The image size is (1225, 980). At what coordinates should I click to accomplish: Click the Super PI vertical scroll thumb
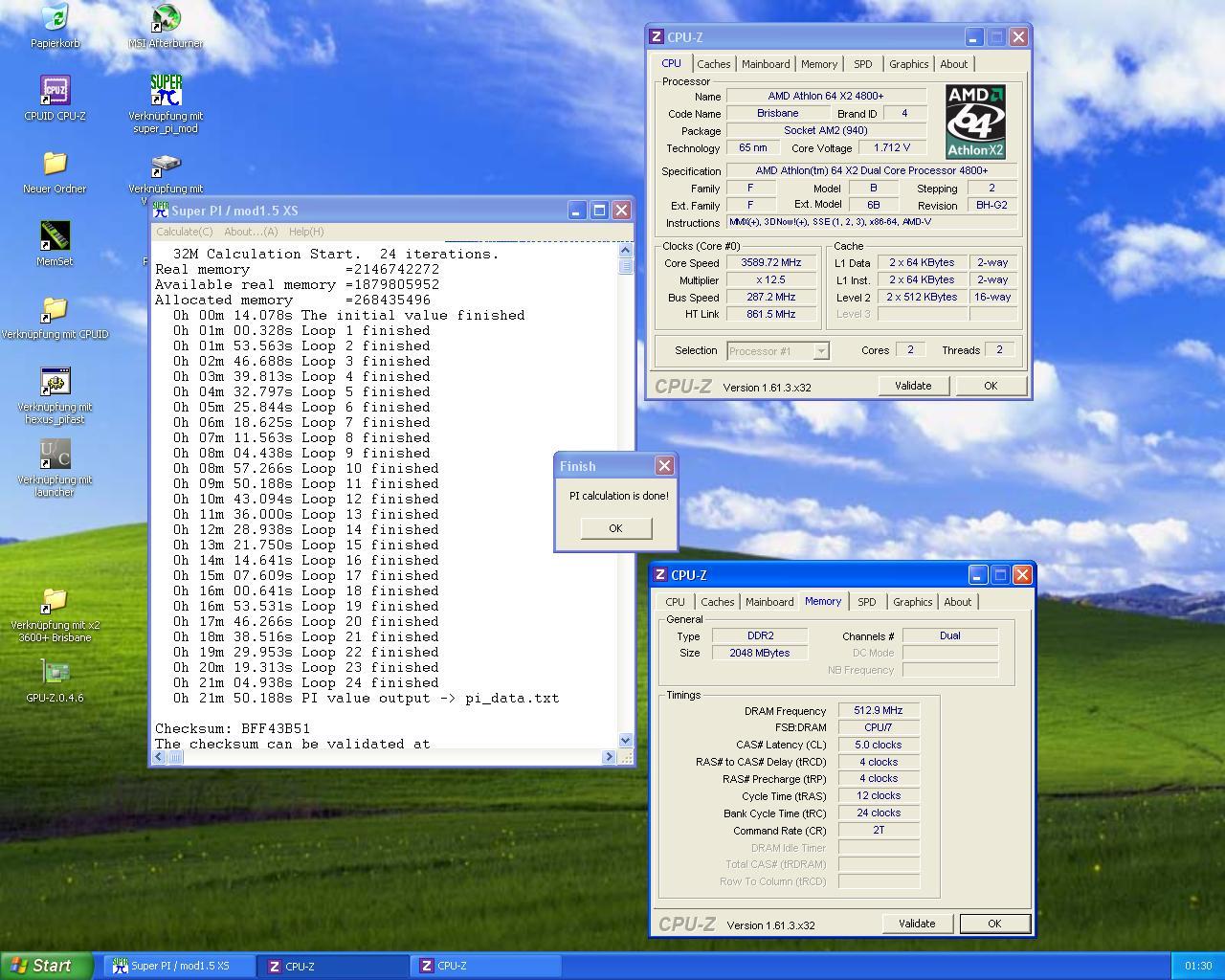(x=626, y=266)
